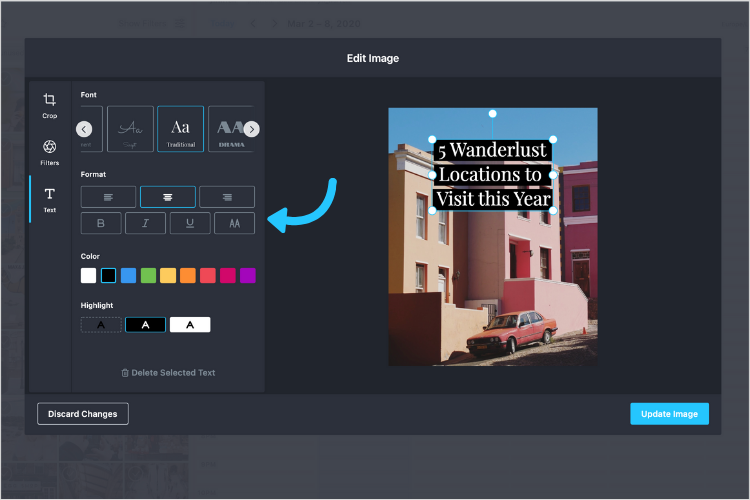This screenshot has height=500, width=750.
Task: Open the Filters tool
Action: pyautogui.click(x=49, y=153)
